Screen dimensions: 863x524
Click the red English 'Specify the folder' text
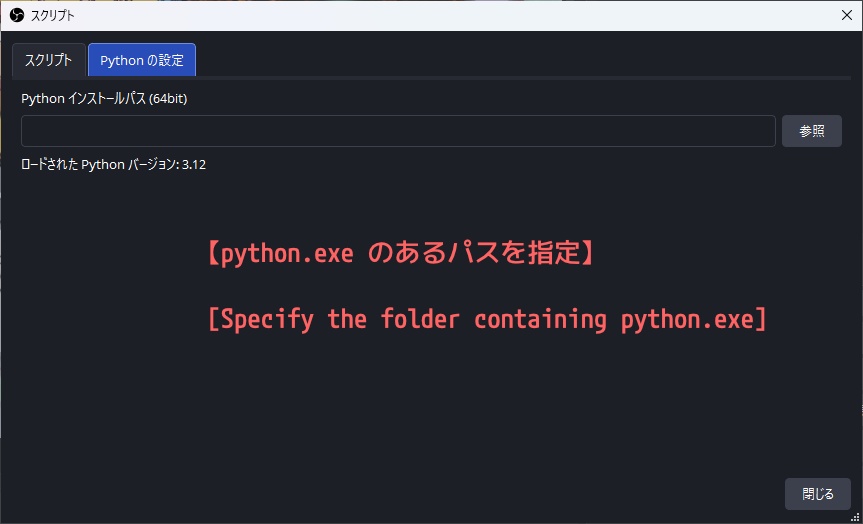(x=487, y=320)
